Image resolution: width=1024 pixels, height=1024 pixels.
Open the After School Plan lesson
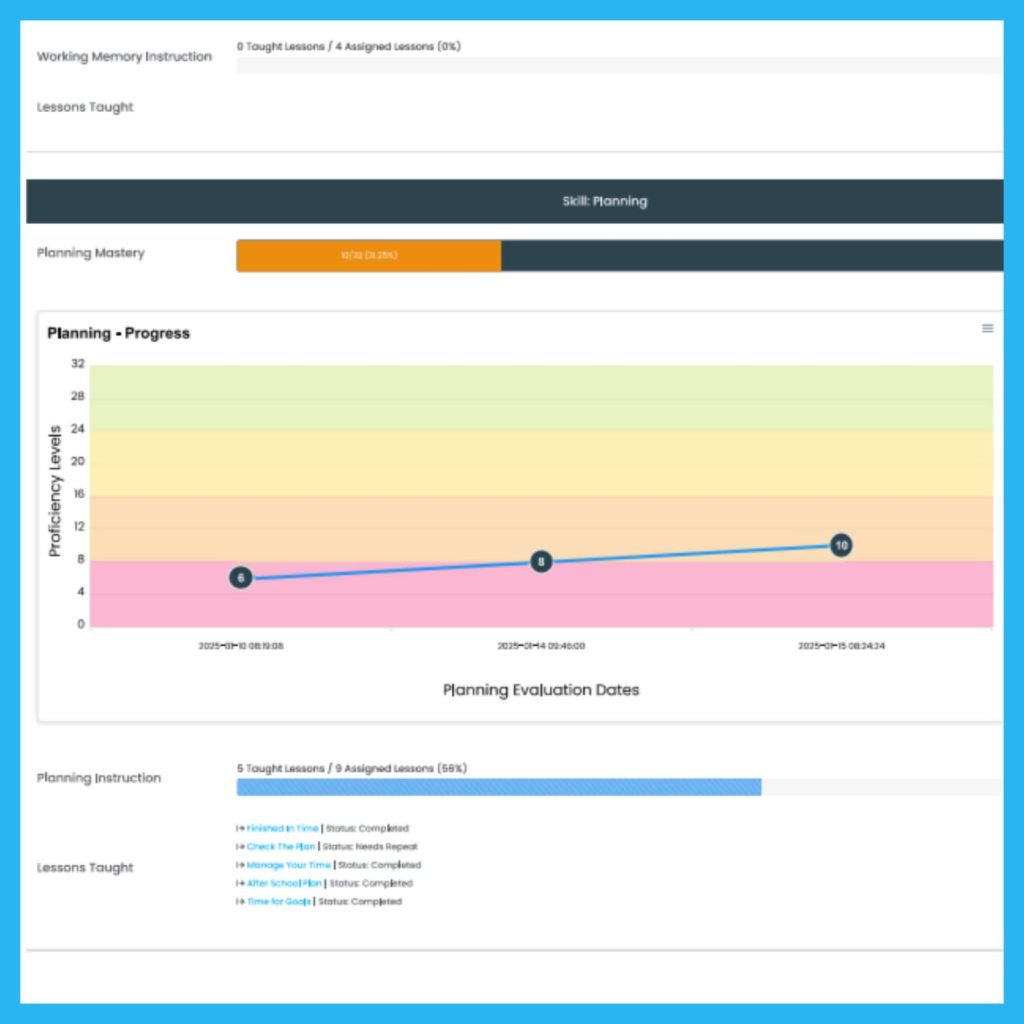[x=285, y=884]
